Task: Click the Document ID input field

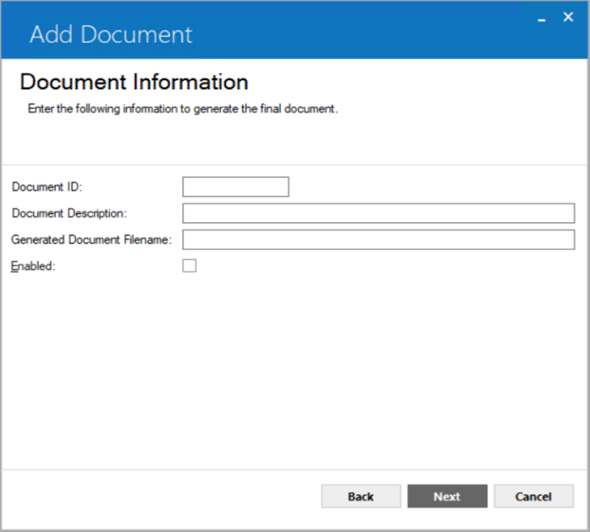Action: (x=236, y=187)
